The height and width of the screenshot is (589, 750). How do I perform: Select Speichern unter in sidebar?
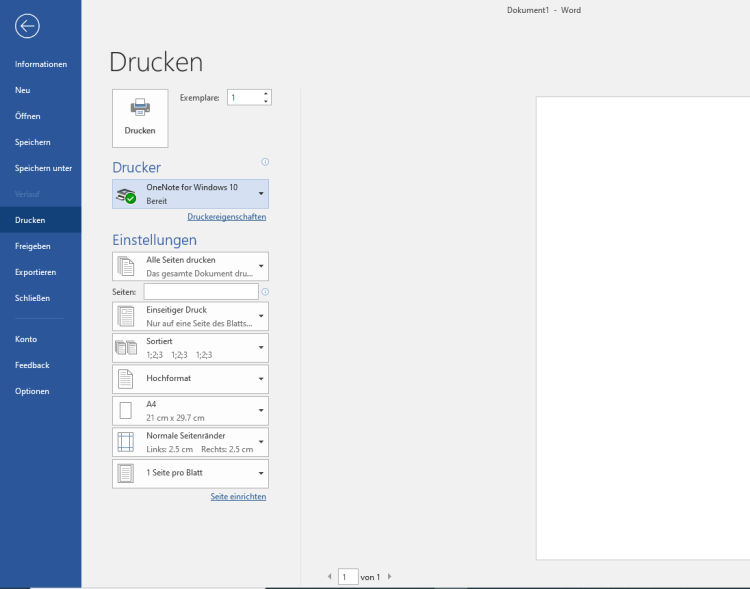43,168
